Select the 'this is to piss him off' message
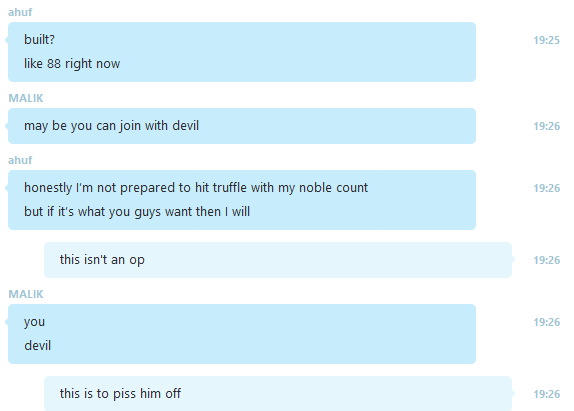 tap(278, 393)
